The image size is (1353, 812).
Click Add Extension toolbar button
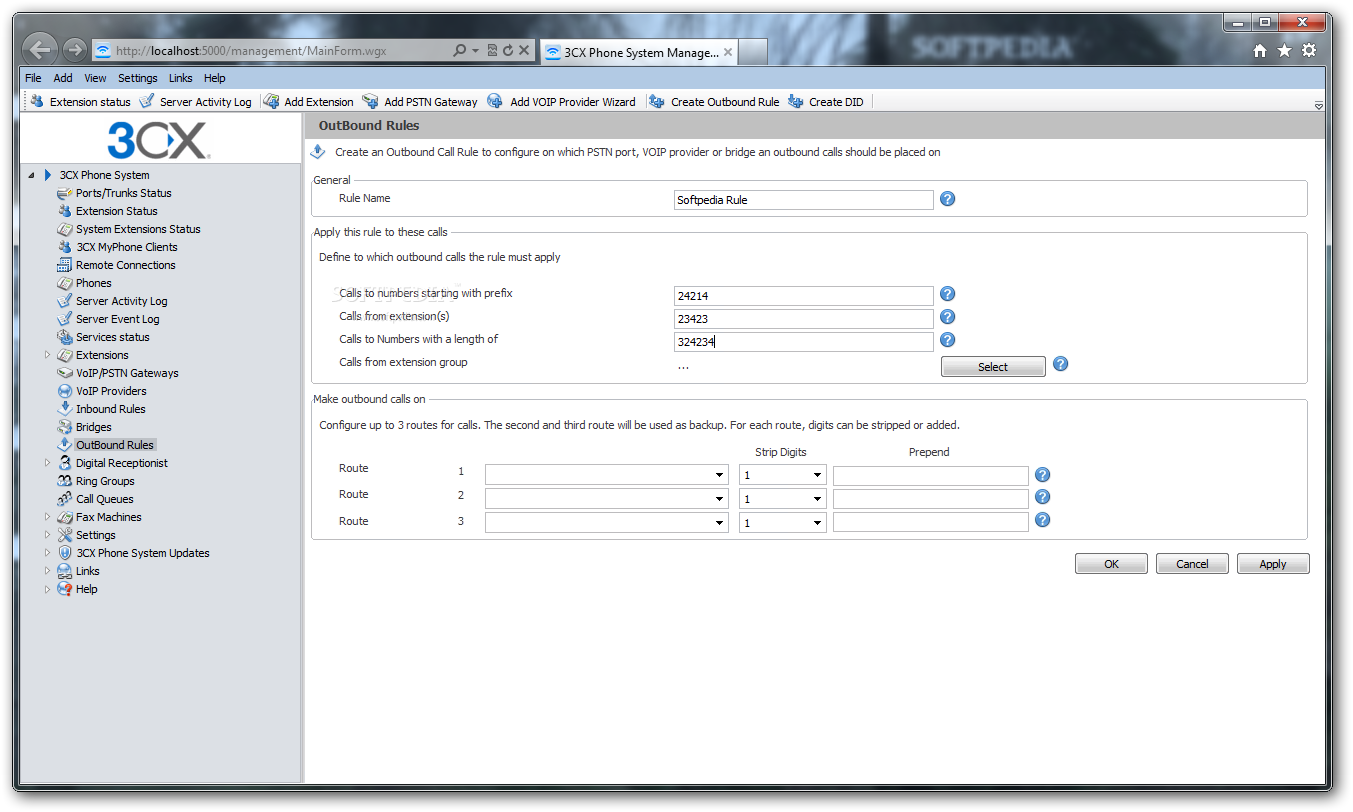(308, 102)
